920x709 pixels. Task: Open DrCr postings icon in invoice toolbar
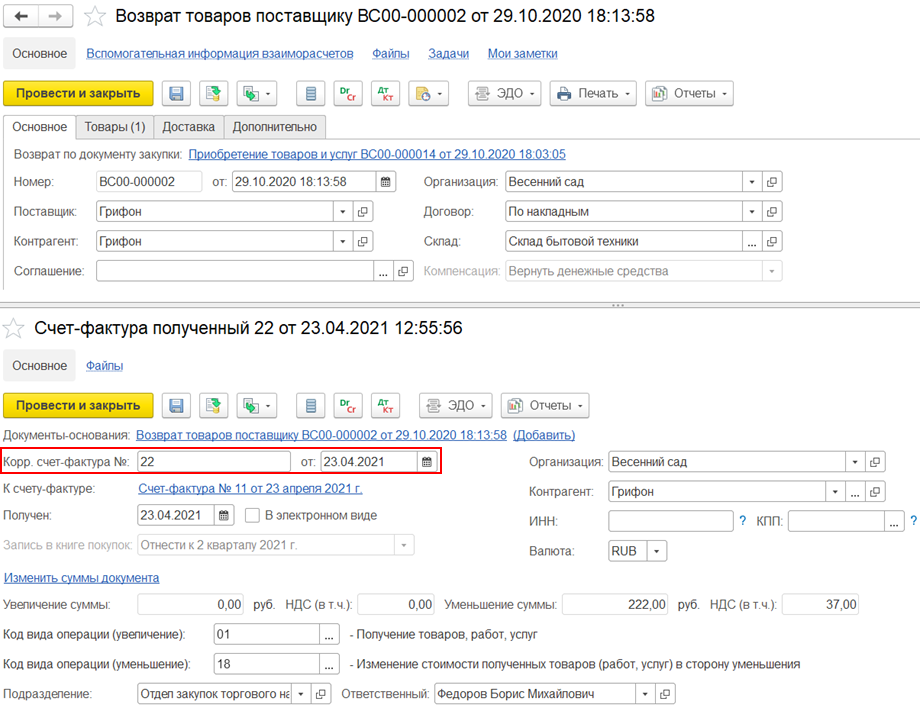(x=348, y=406)
